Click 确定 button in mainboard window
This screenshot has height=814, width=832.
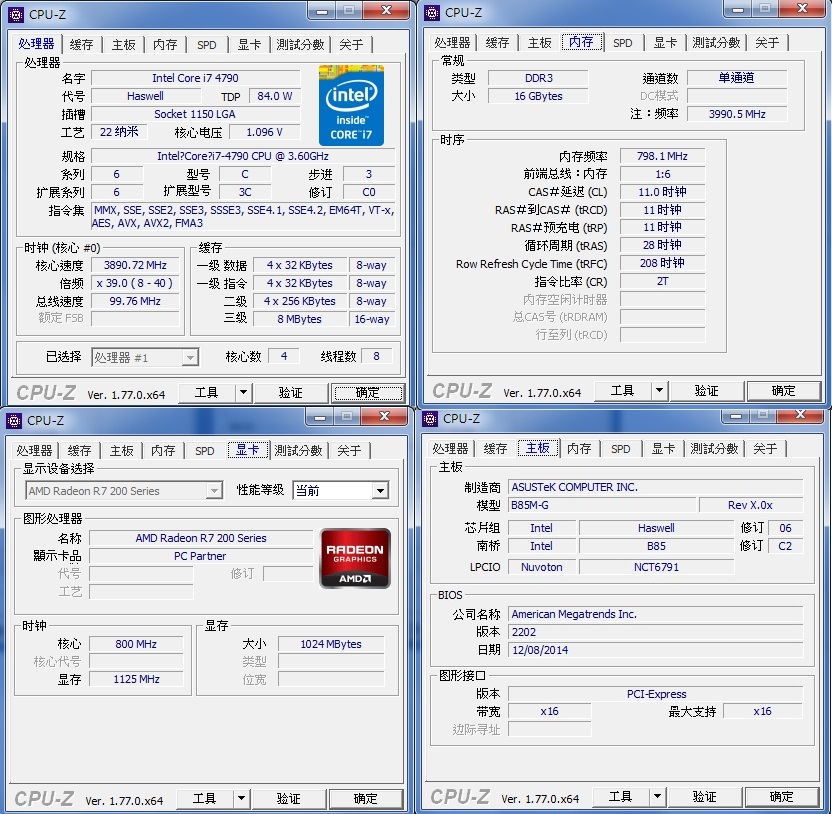click(x=781, y=796)
